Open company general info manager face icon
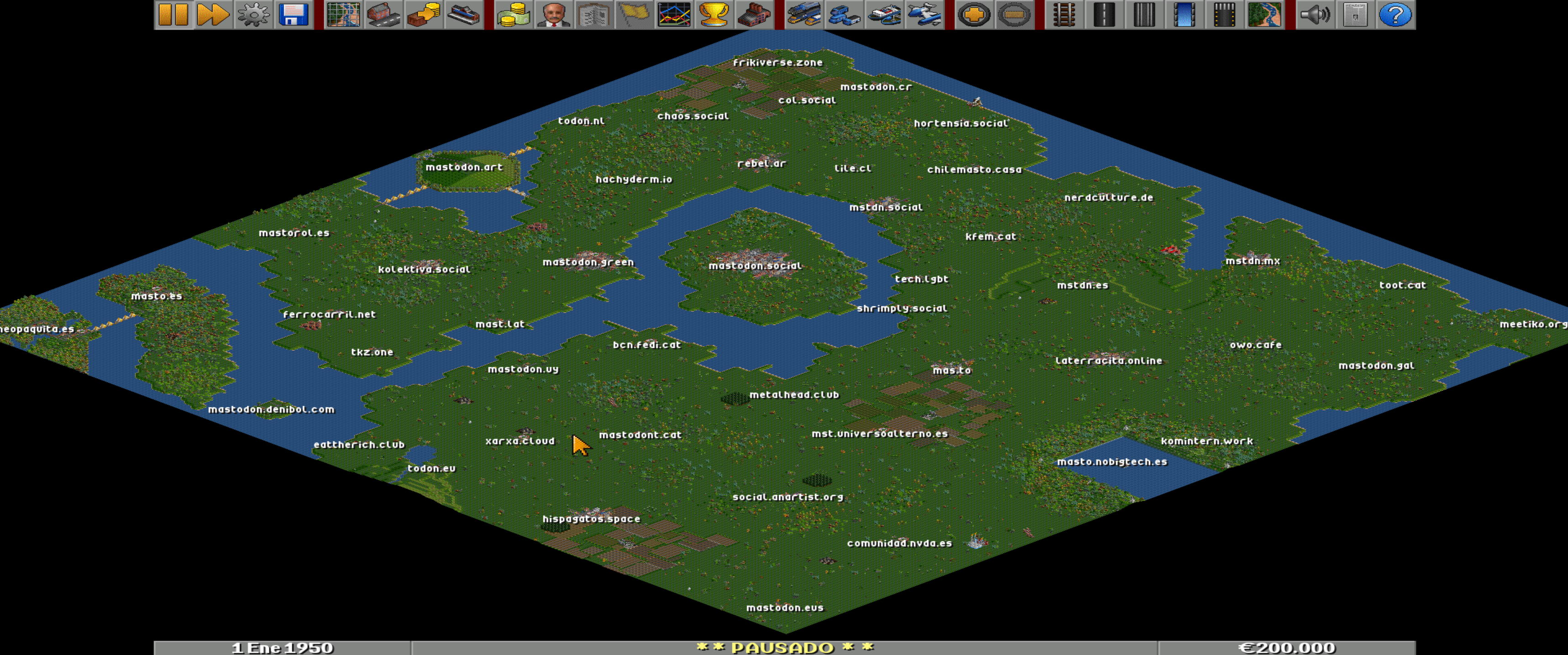The image size is (1568, 655). click(553, 14)
